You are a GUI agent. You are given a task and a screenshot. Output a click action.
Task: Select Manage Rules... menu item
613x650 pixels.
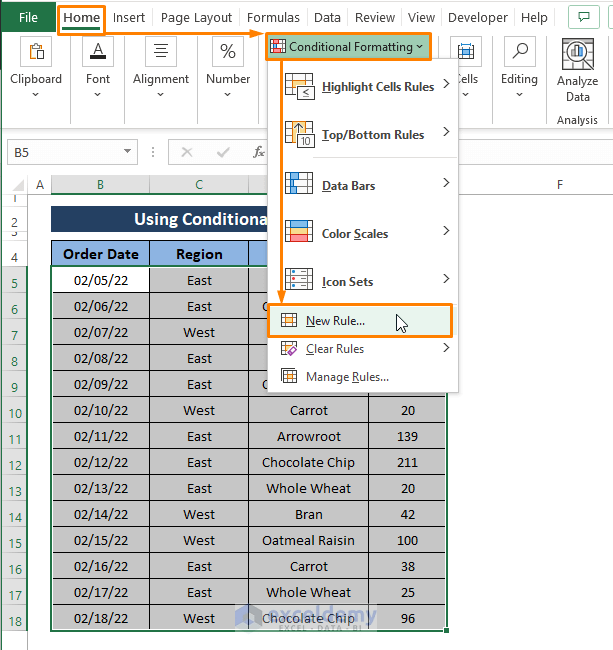click(363, 376)
